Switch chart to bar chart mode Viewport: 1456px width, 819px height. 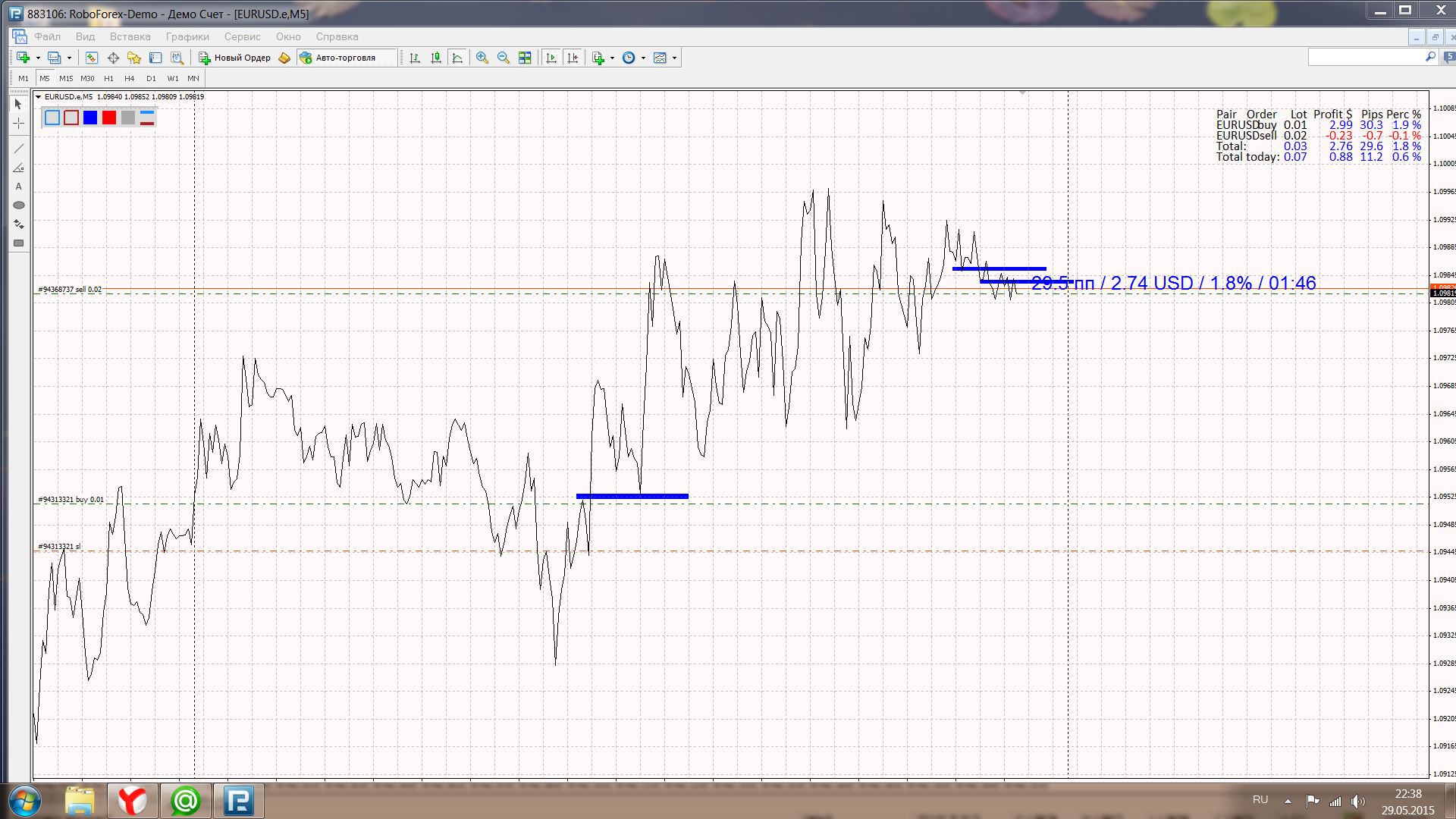click(x=415, y=58)
